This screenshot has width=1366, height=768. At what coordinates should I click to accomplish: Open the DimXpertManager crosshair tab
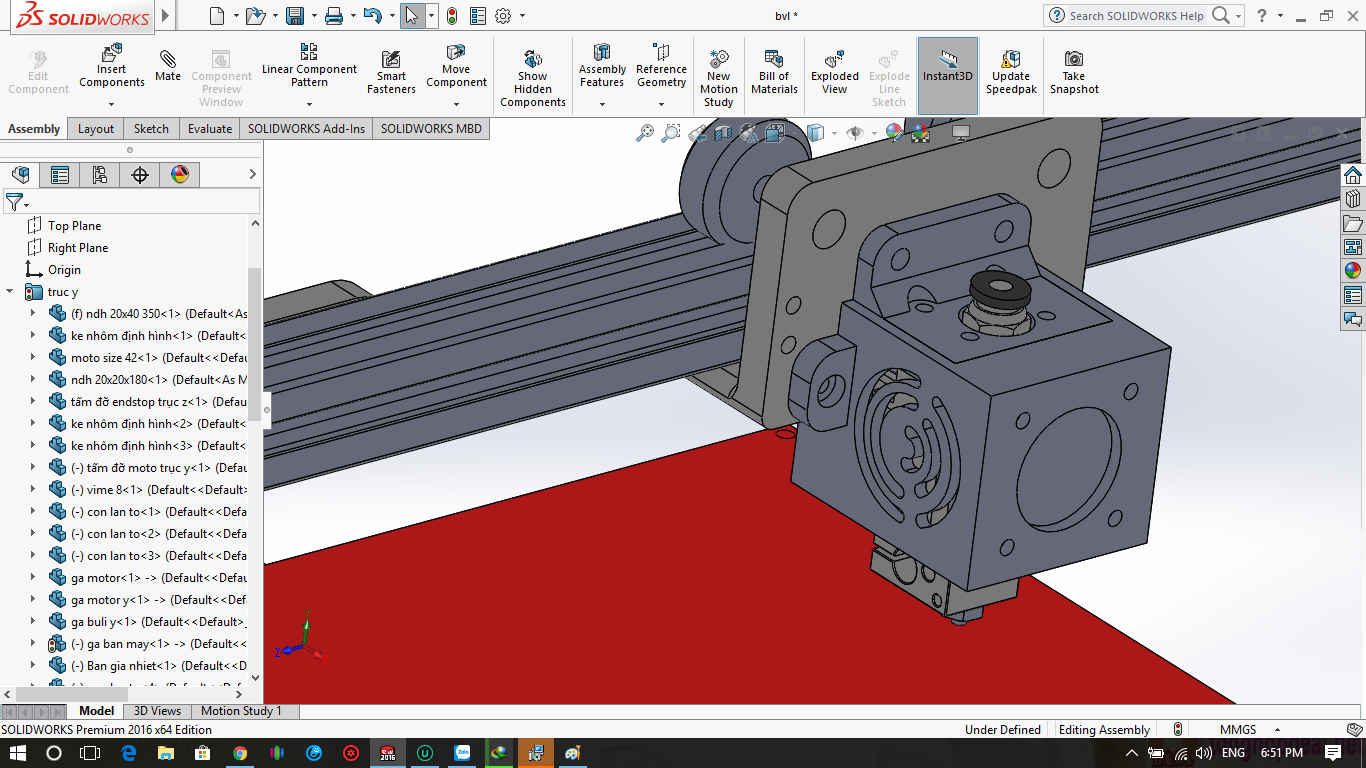pos(140,175)
